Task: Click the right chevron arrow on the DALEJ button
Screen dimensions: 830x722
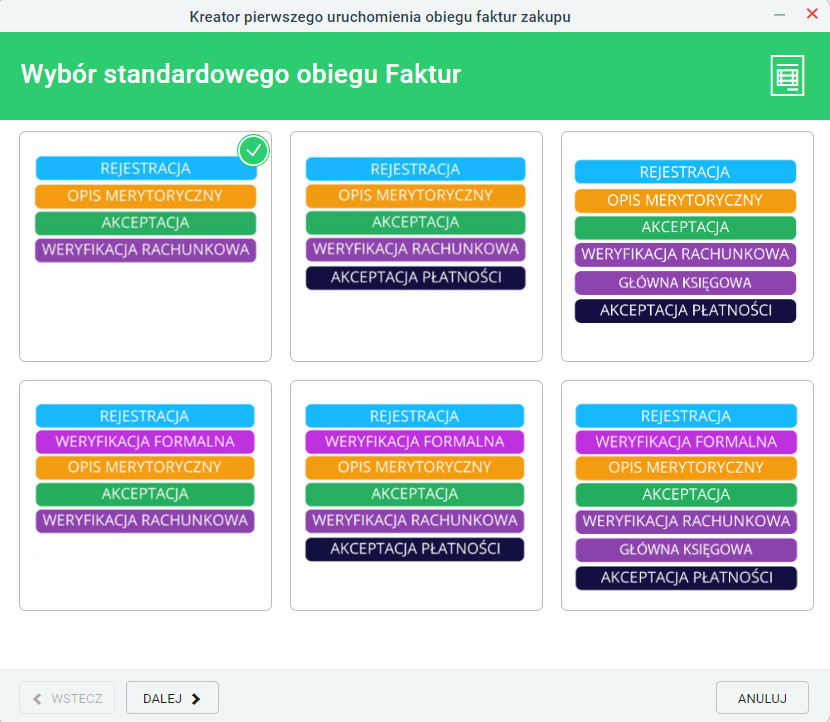Action: [x=196, y=699]
